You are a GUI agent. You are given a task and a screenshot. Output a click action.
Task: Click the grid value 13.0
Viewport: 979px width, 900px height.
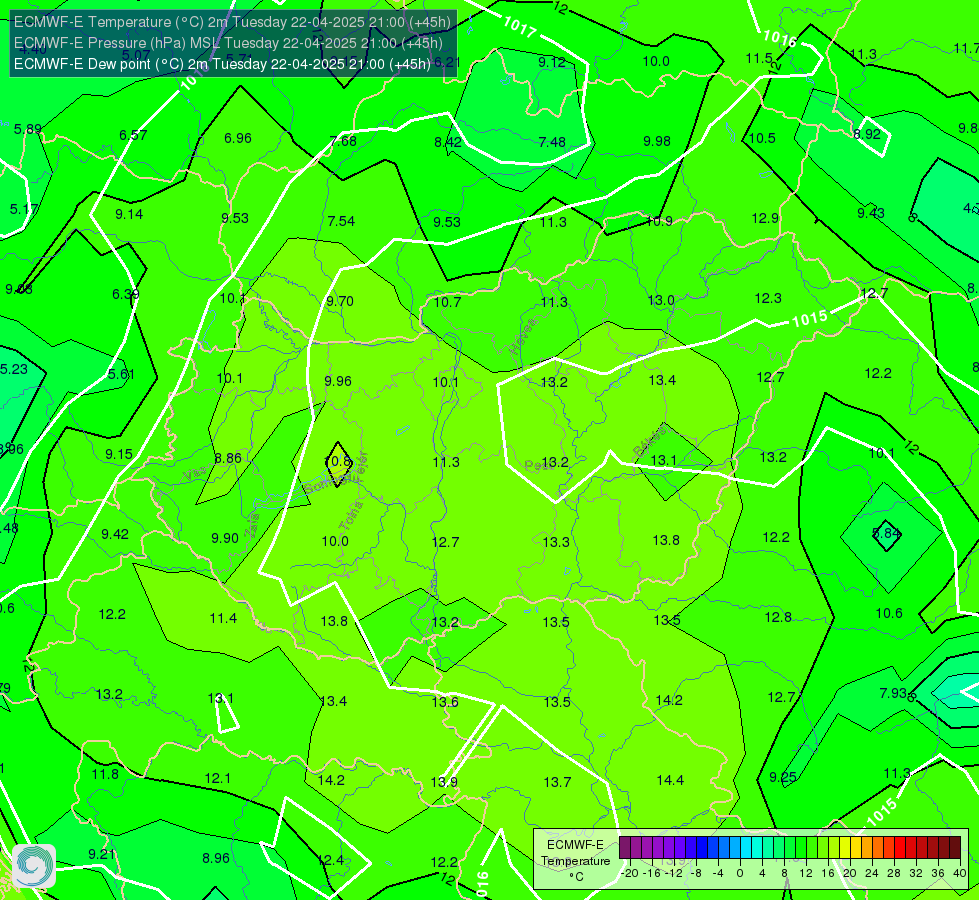point(661,300)
